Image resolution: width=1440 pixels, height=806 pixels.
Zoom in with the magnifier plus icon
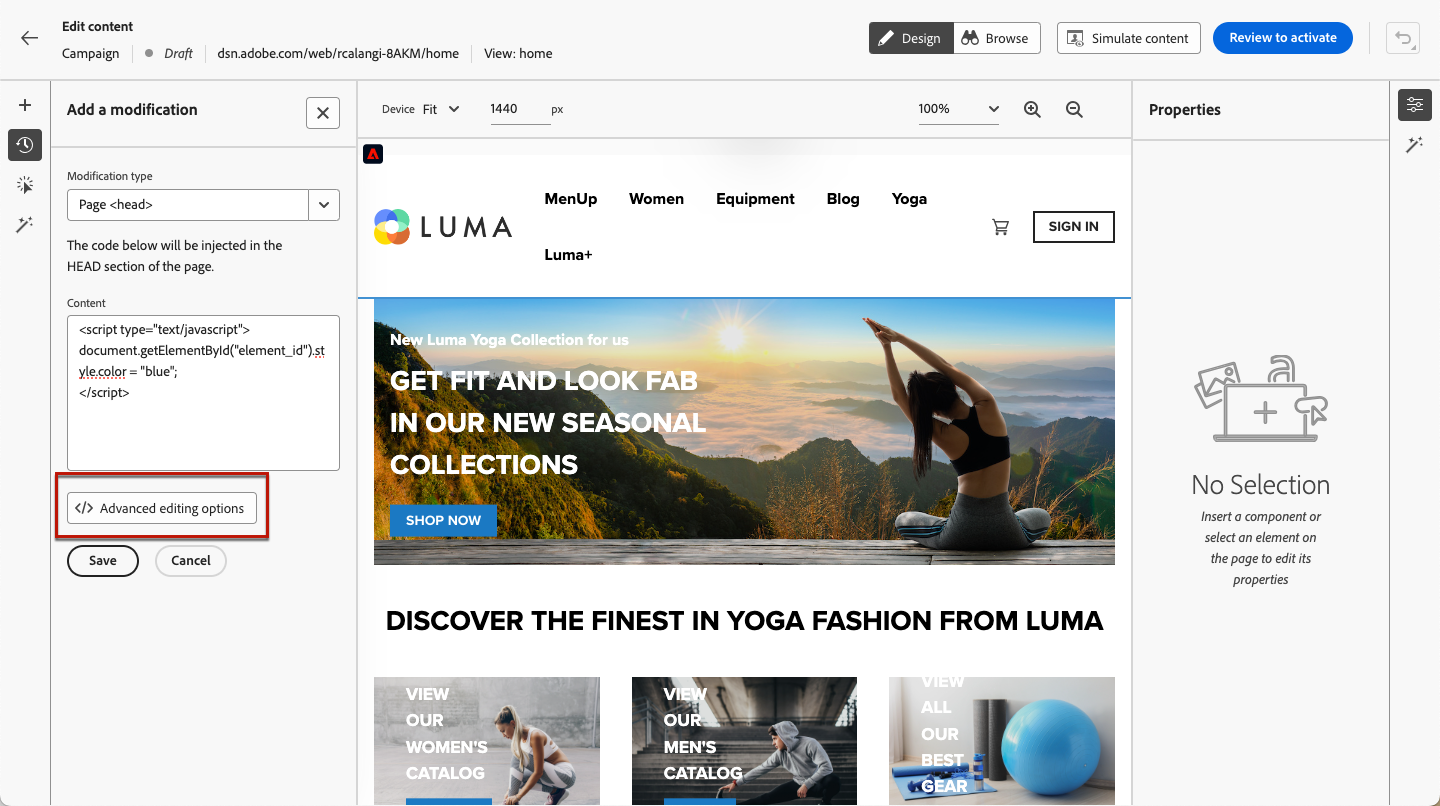1033,109
